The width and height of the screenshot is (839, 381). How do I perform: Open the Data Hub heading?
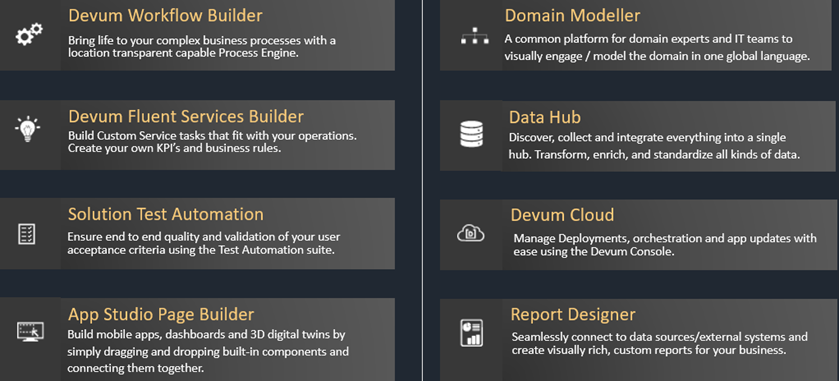click(545, 117)
